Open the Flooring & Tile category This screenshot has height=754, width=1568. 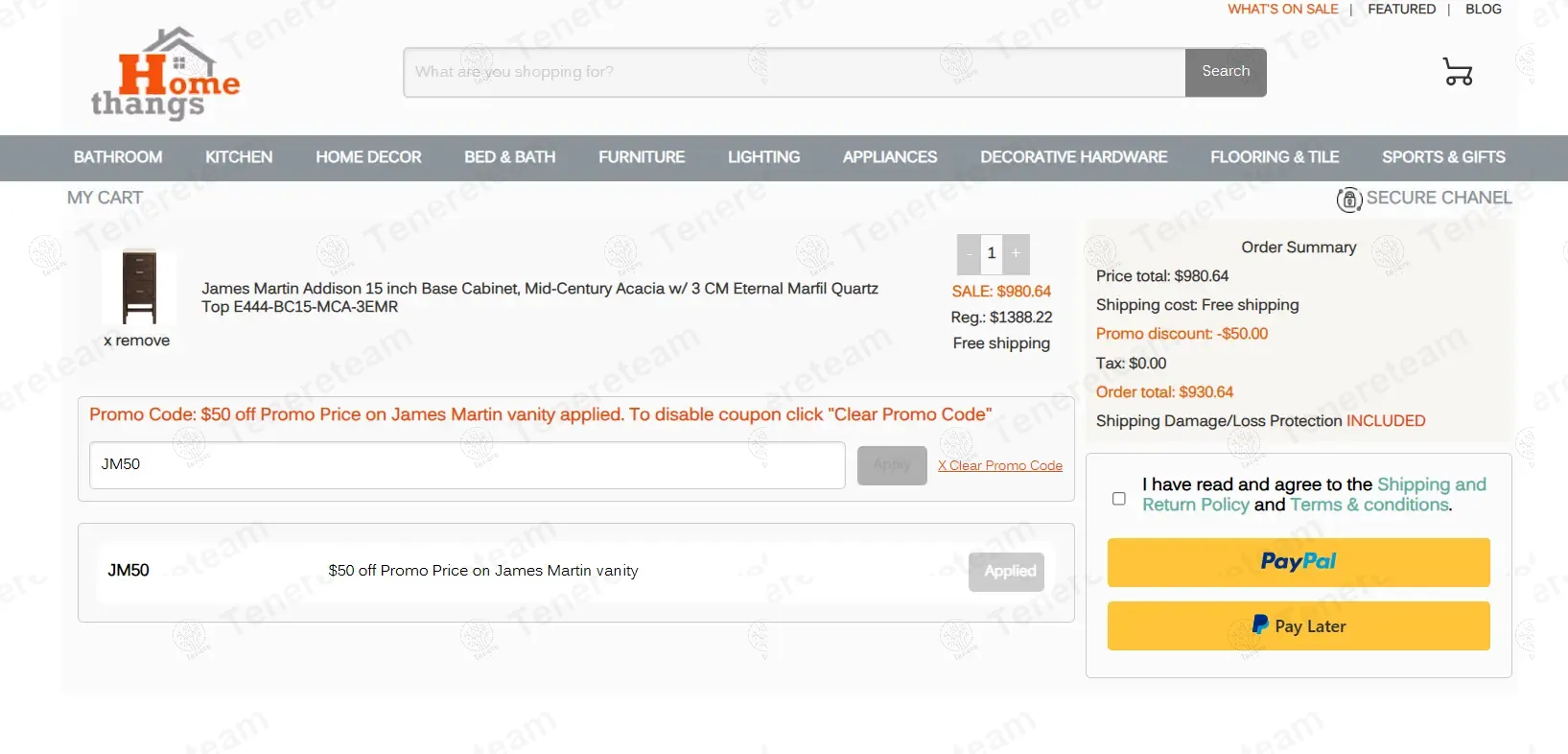[x=1275, y=157]
